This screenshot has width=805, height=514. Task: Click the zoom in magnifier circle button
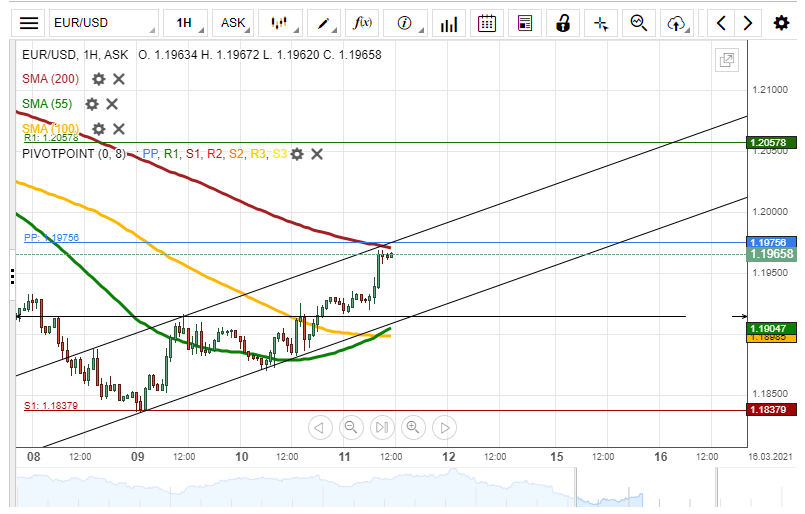[413, 428]
